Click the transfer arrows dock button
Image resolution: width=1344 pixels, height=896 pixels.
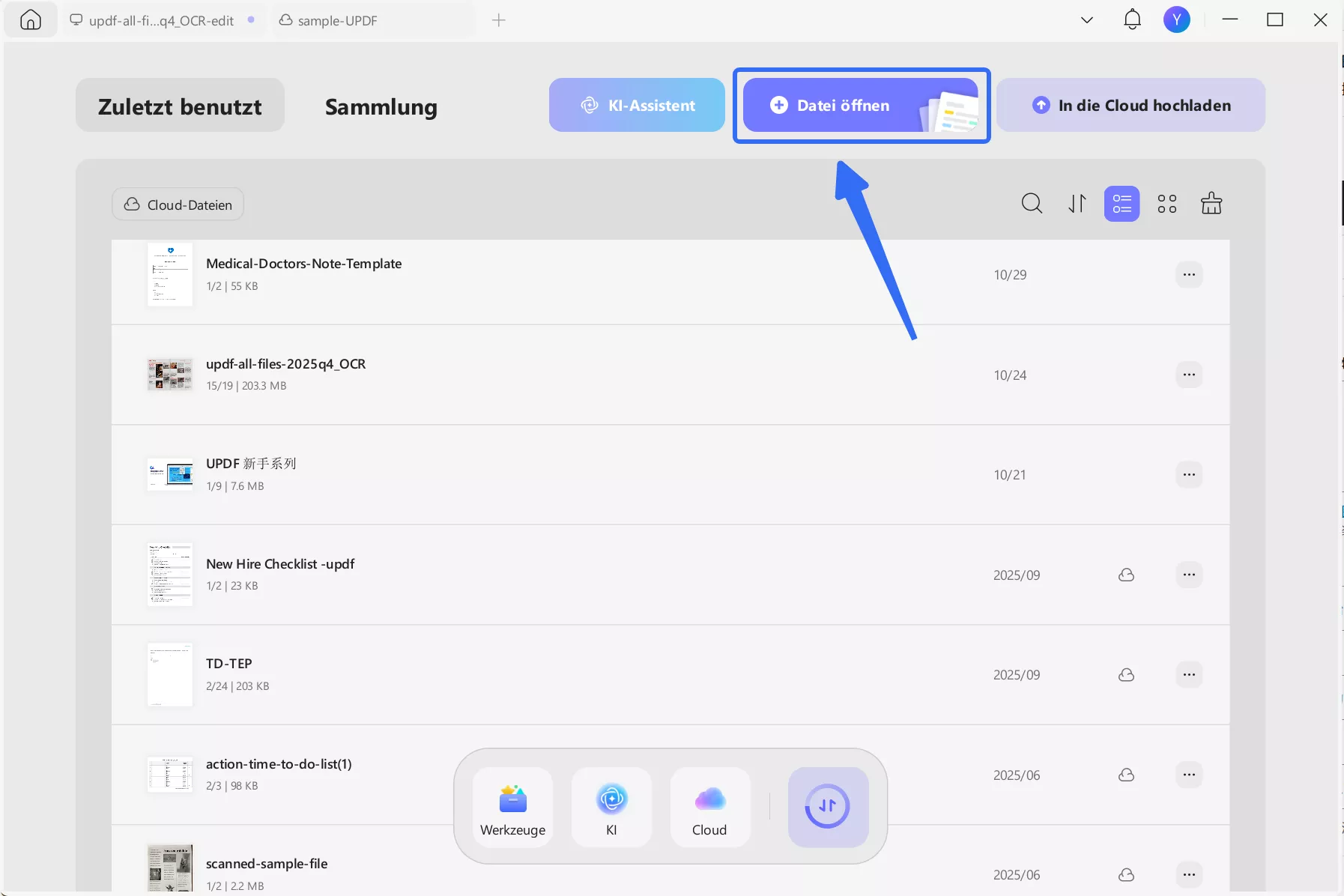point(828,808)
